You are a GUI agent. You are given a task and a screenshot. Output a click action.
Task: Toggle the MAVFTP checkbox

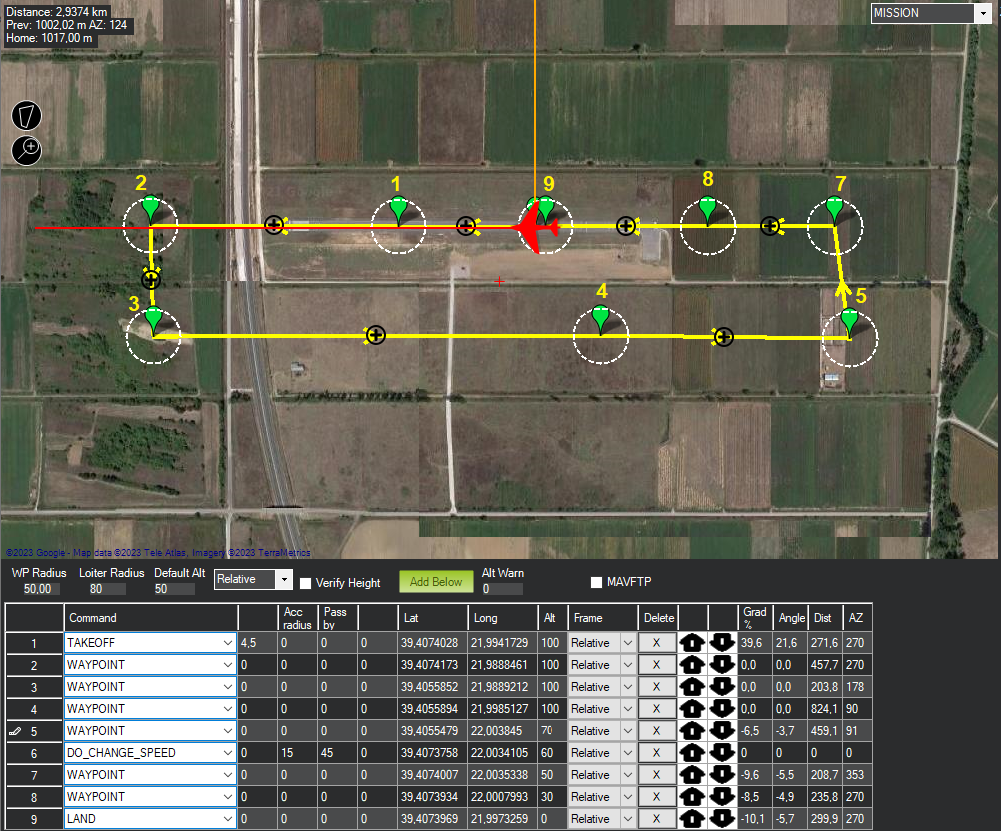[596, 582]
